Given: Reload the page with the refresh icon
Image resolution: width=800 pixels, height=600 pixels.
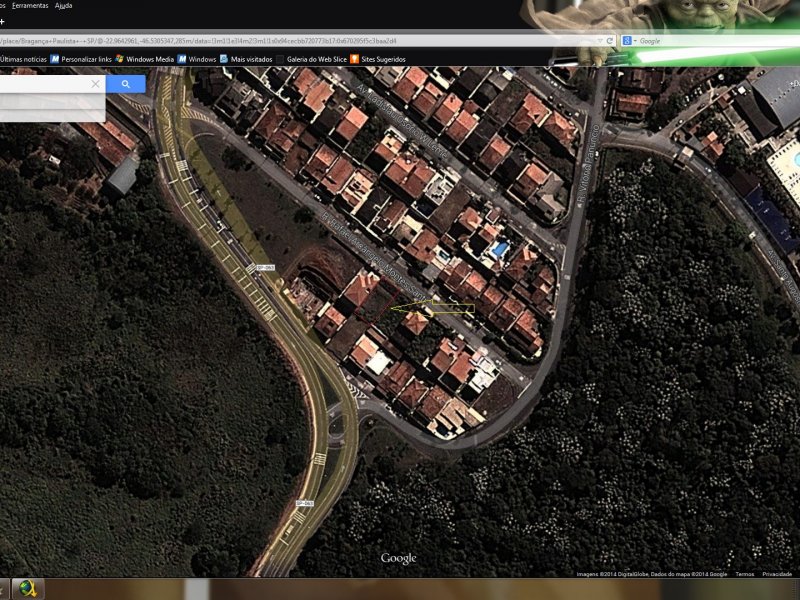Looking at the screenshot, I should point(609,41).
